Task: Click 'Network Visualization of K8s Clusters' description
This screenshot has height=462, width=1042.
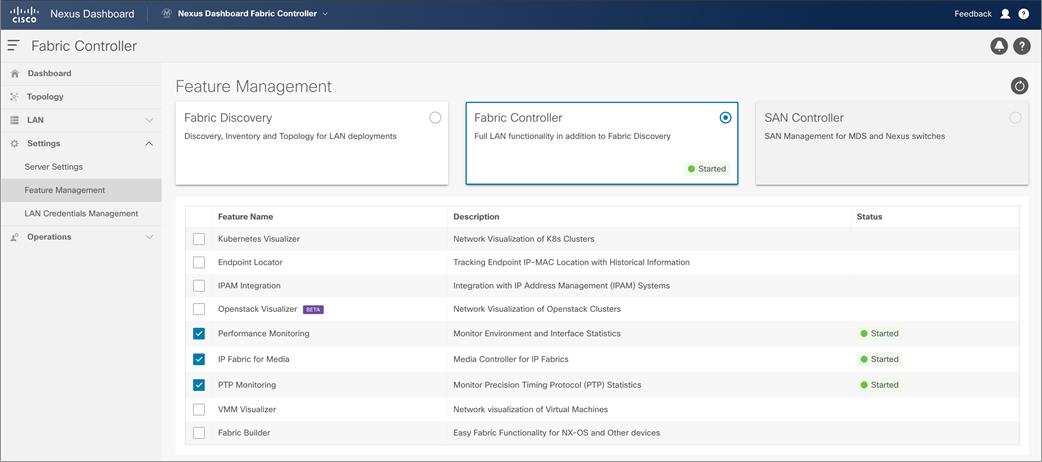Action: click(524, 239)
